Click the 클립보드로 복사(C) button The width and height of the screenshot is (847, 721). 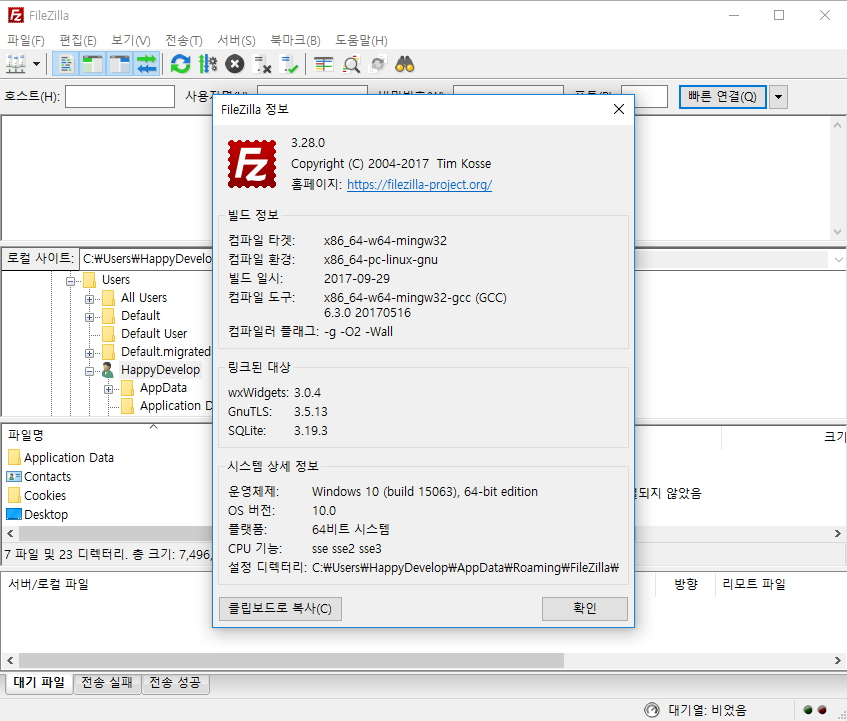click(280, 609)
